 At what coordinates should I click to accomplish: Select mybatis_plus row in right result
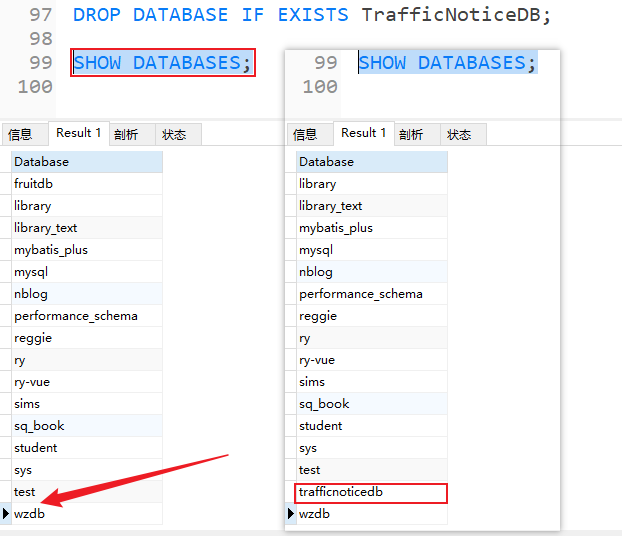[x=372, y=228]
